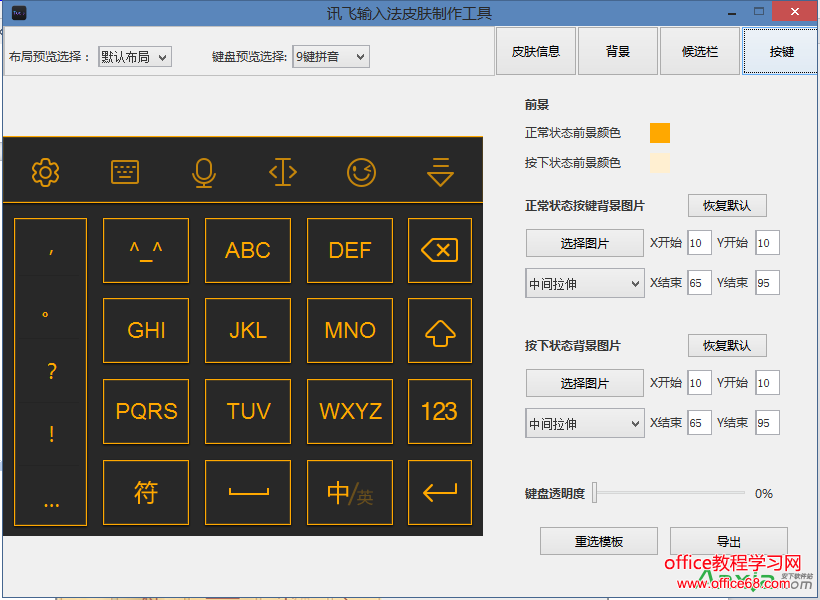
Task: Select the 123 number key
Action: 439,411
